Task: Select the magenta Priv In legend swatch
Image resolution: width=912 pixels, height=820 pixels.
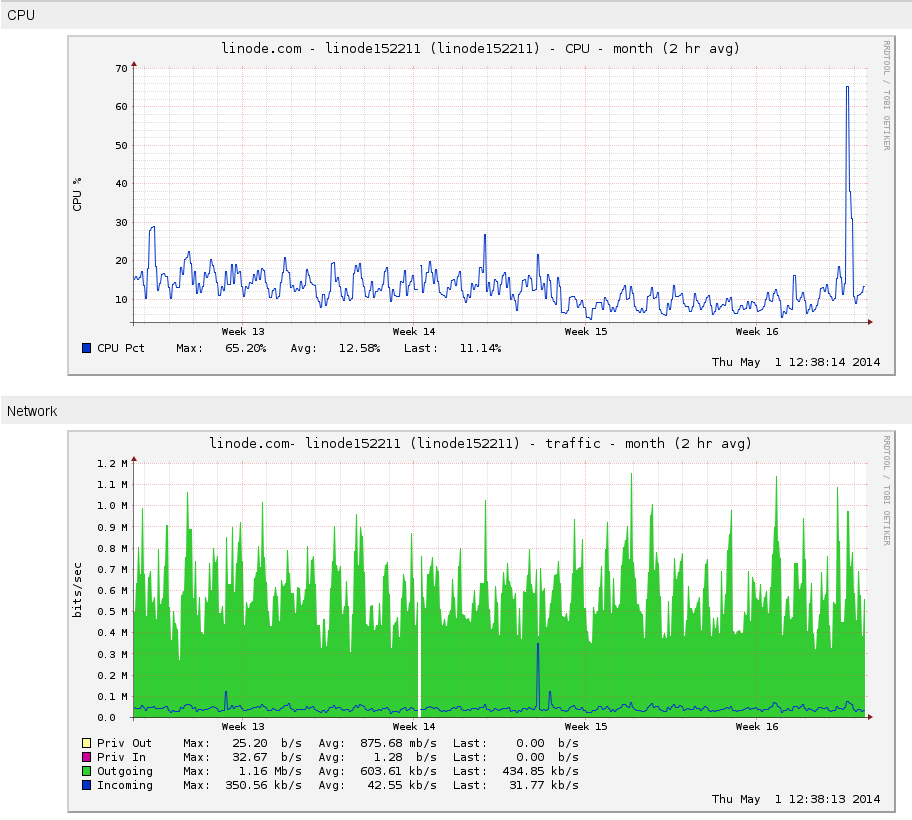Action: pyautogui.click(x=86, y=757)
